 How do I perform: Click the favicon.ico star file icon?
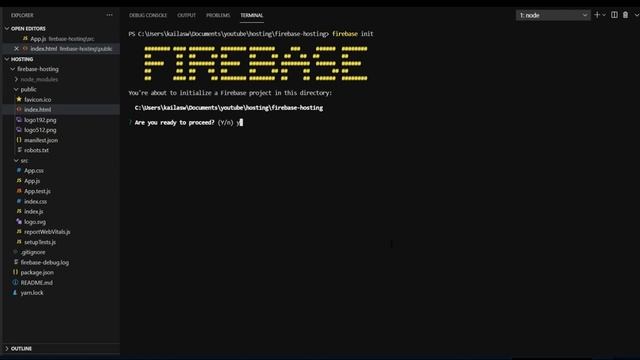(19, 99)
